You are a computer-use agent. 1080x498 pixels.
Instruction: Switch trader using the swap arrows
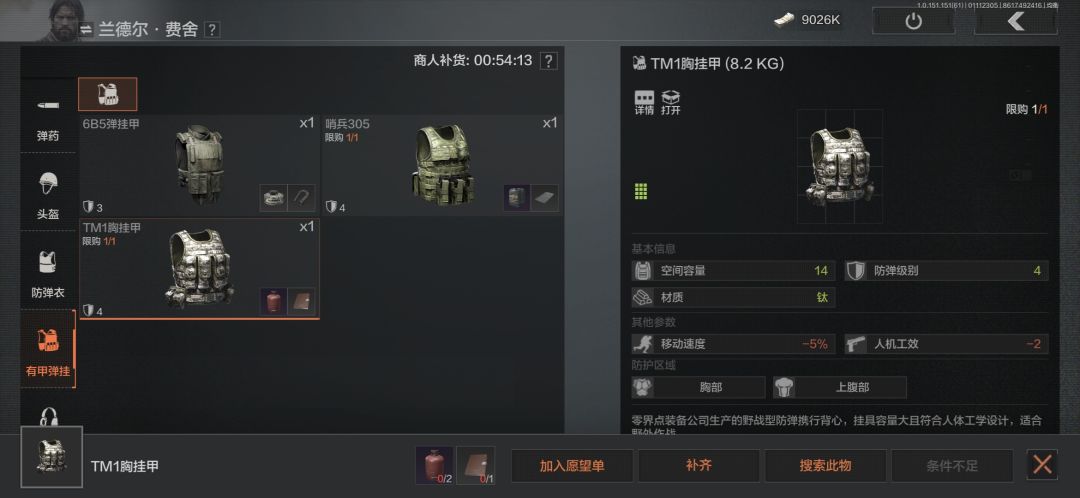(86, 30)
